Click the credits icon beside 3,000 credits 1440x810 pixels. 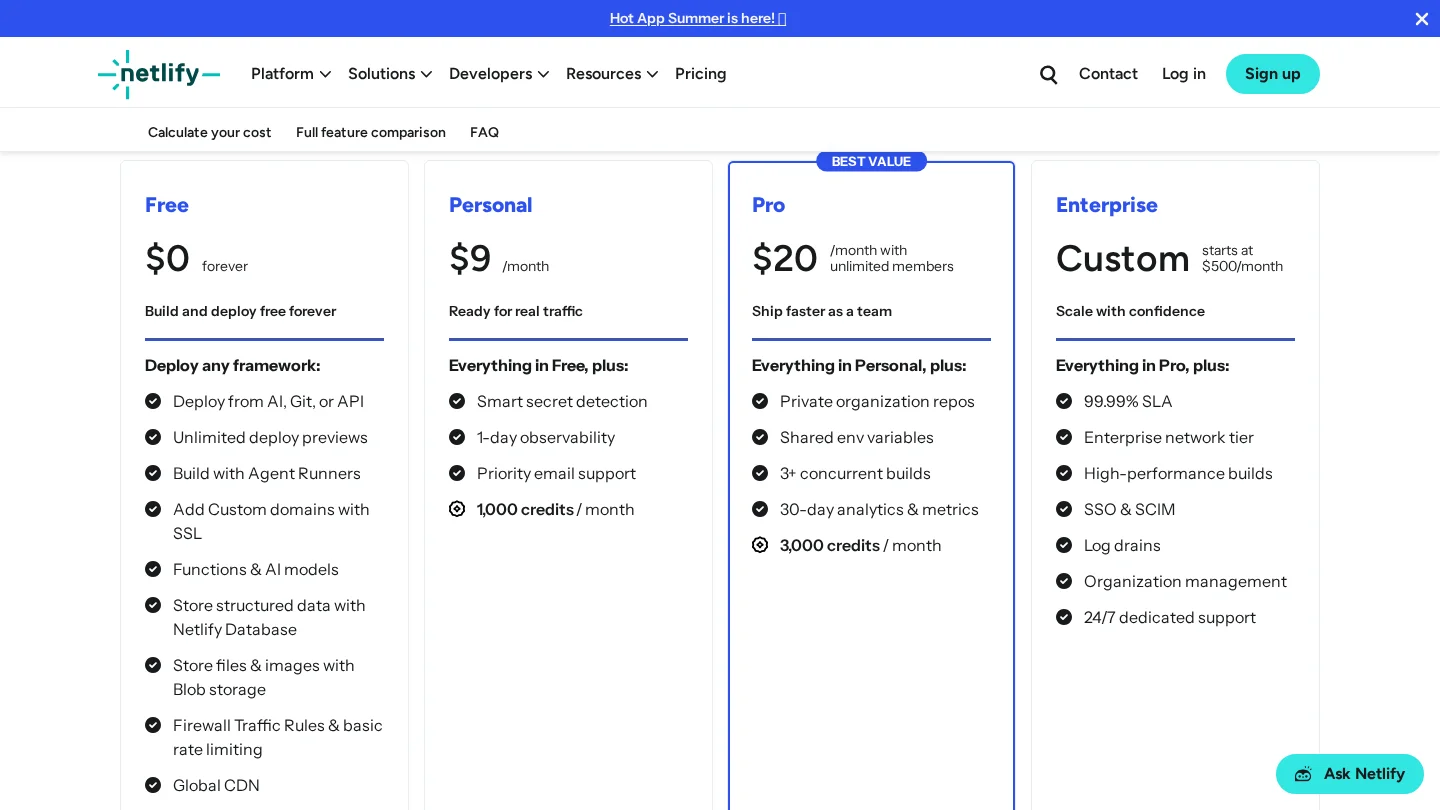coord(760,545)
